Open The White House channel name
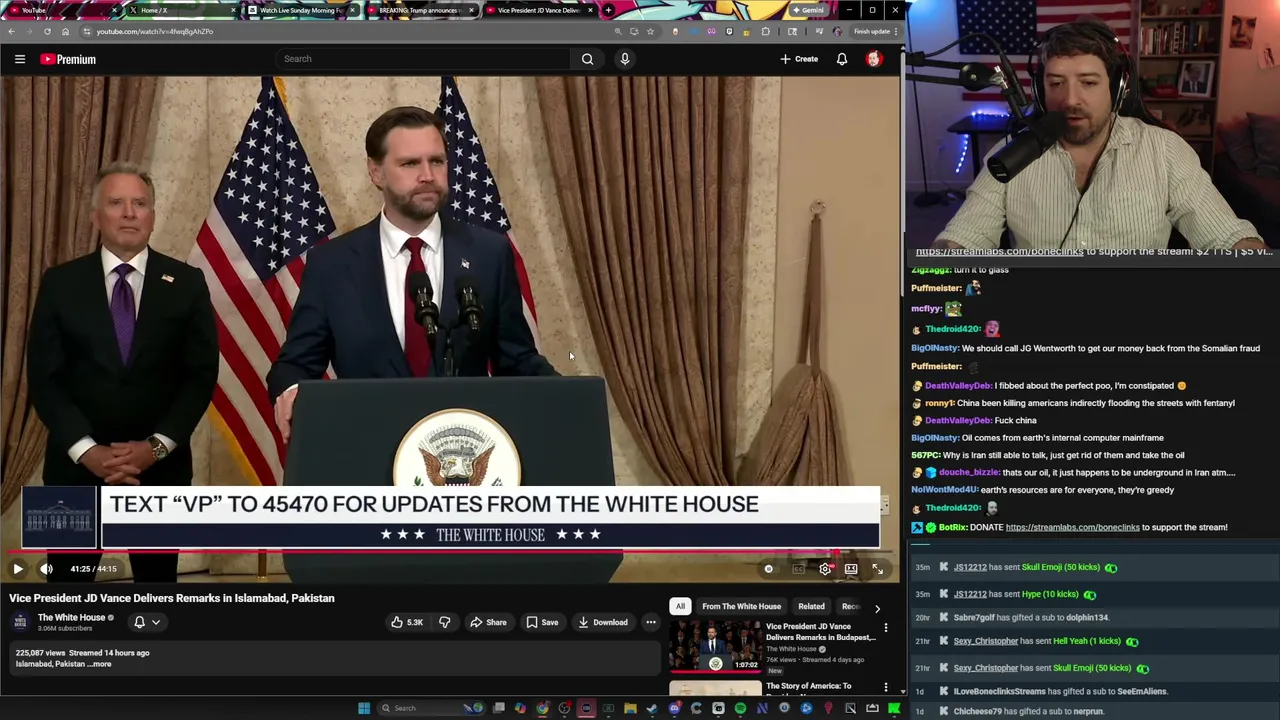This screenshot has width=1280, height=720. tap(71, 618)
